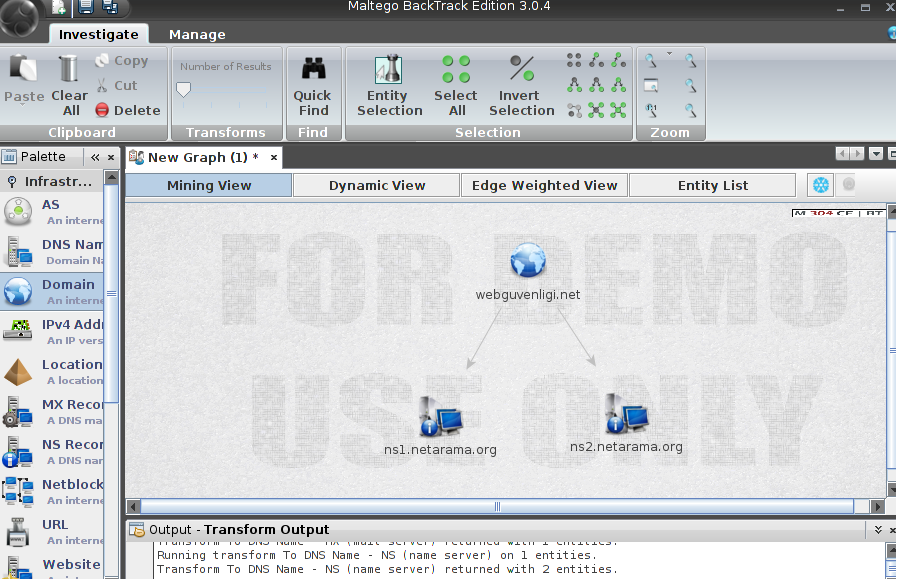898x582 pixels.
Task: Toggle Dynamic View layout
Action: pyautogui.click(x=377, y=185)
